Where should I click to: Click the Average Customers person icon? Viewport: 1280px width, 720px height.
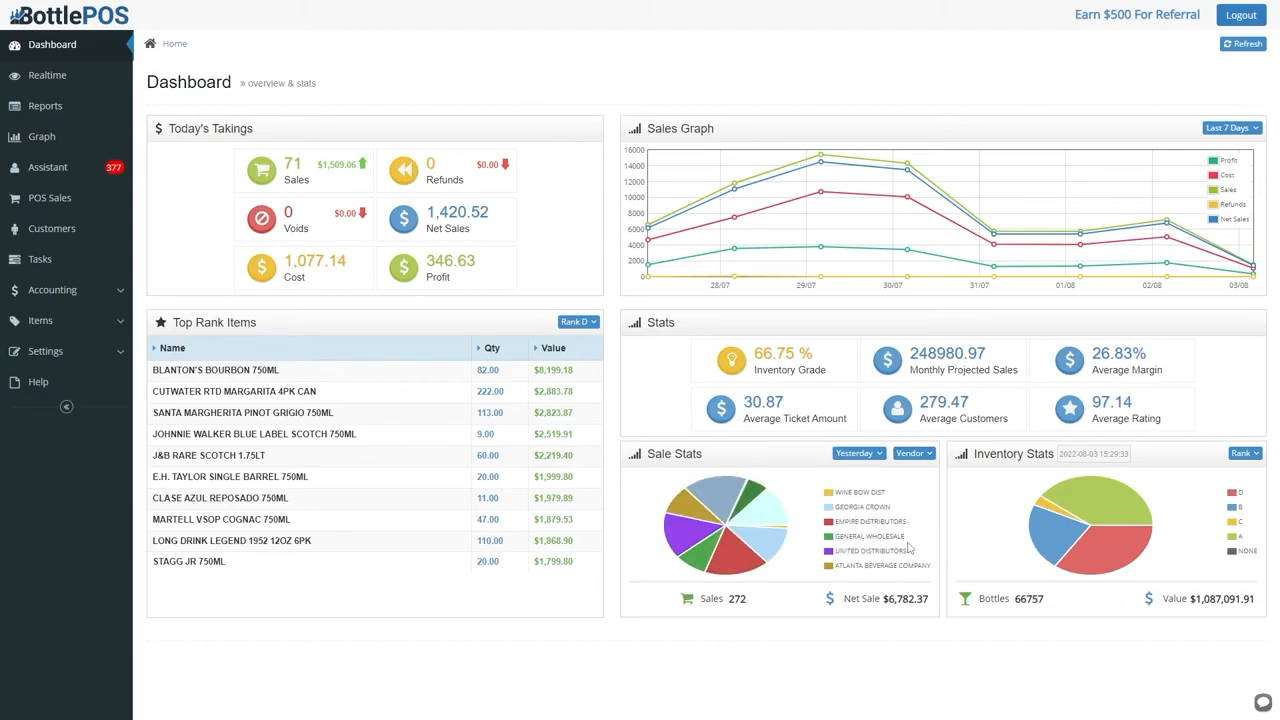click(x=897, y=408)
